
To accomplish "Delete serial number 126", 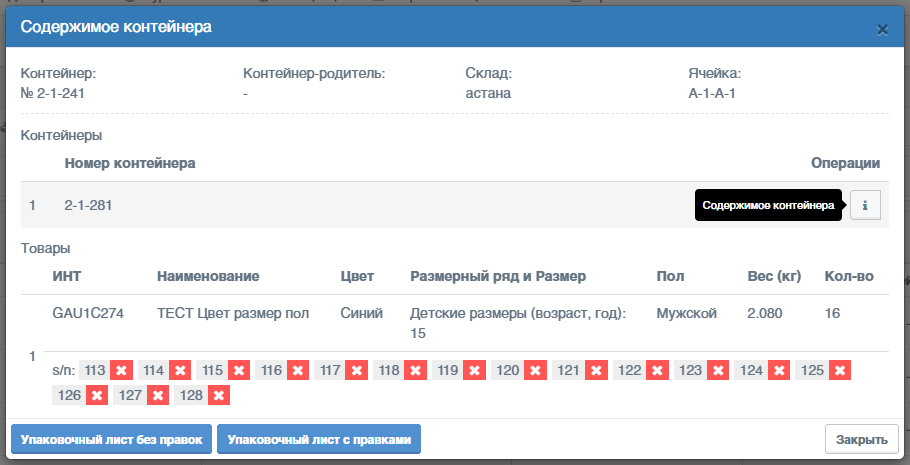I will click(x=97, y=395).
